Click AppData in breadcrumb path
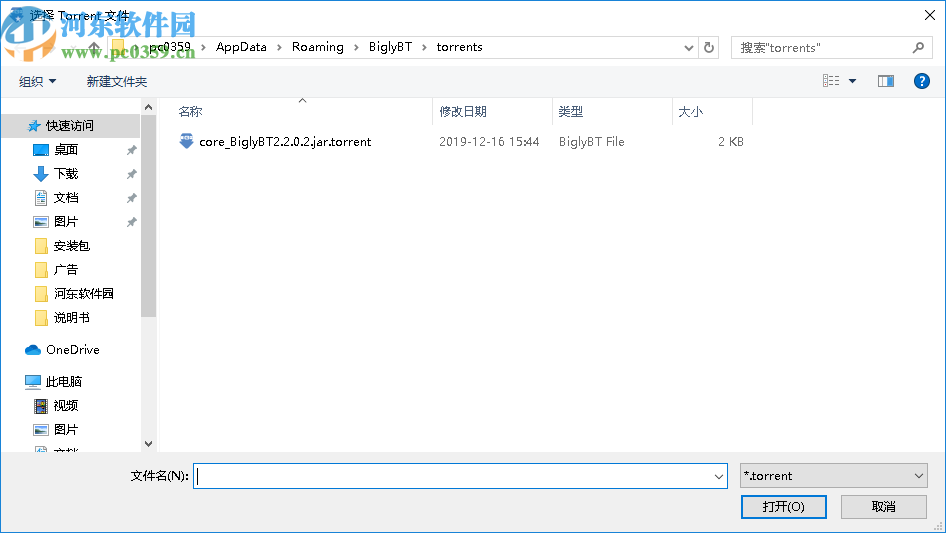This screenshot has height=533, width=946. pyautogui.click(x=241, y=47)
